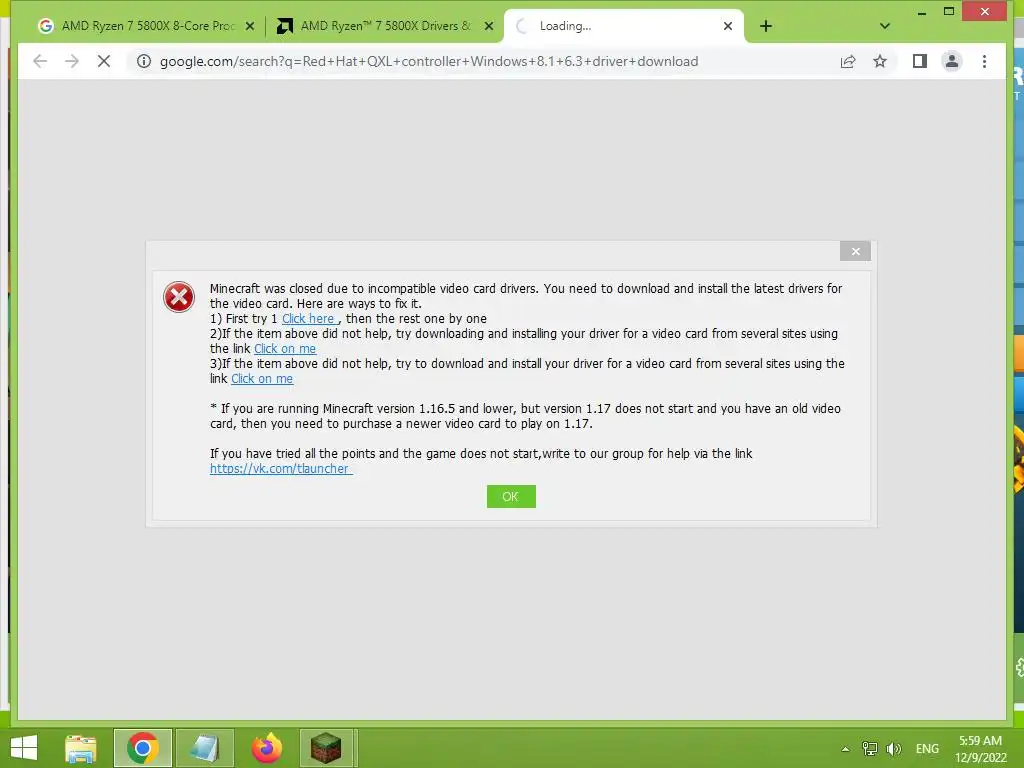Open a new Chrome tab

click(766, 26)
